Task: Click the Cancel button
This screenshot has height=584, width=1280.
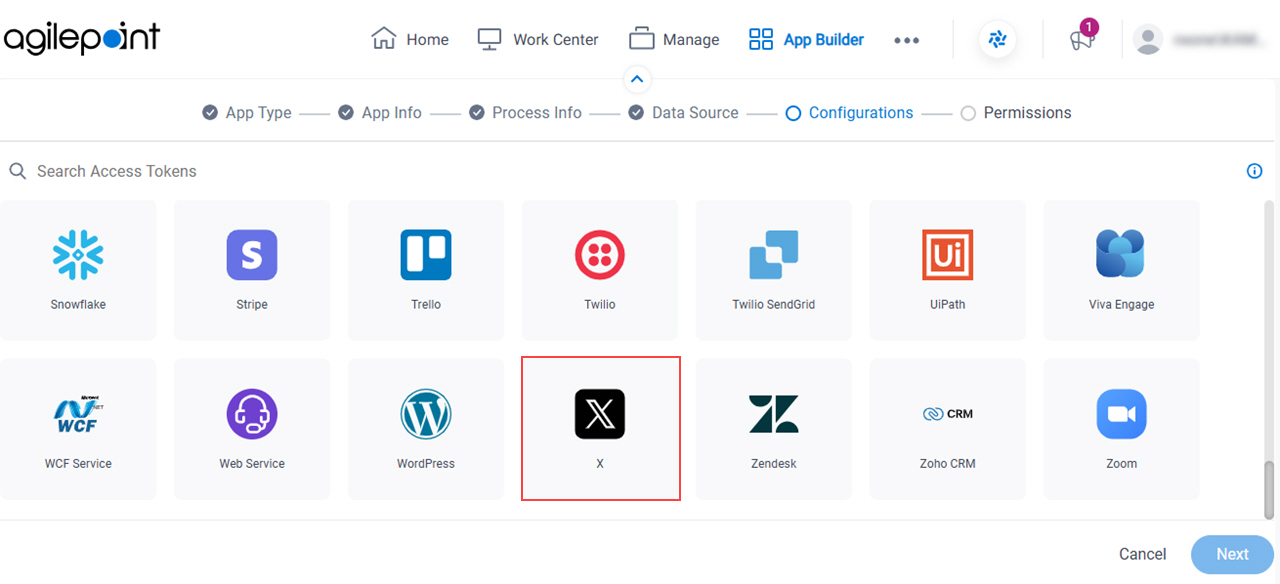Action: [1142, 554]
